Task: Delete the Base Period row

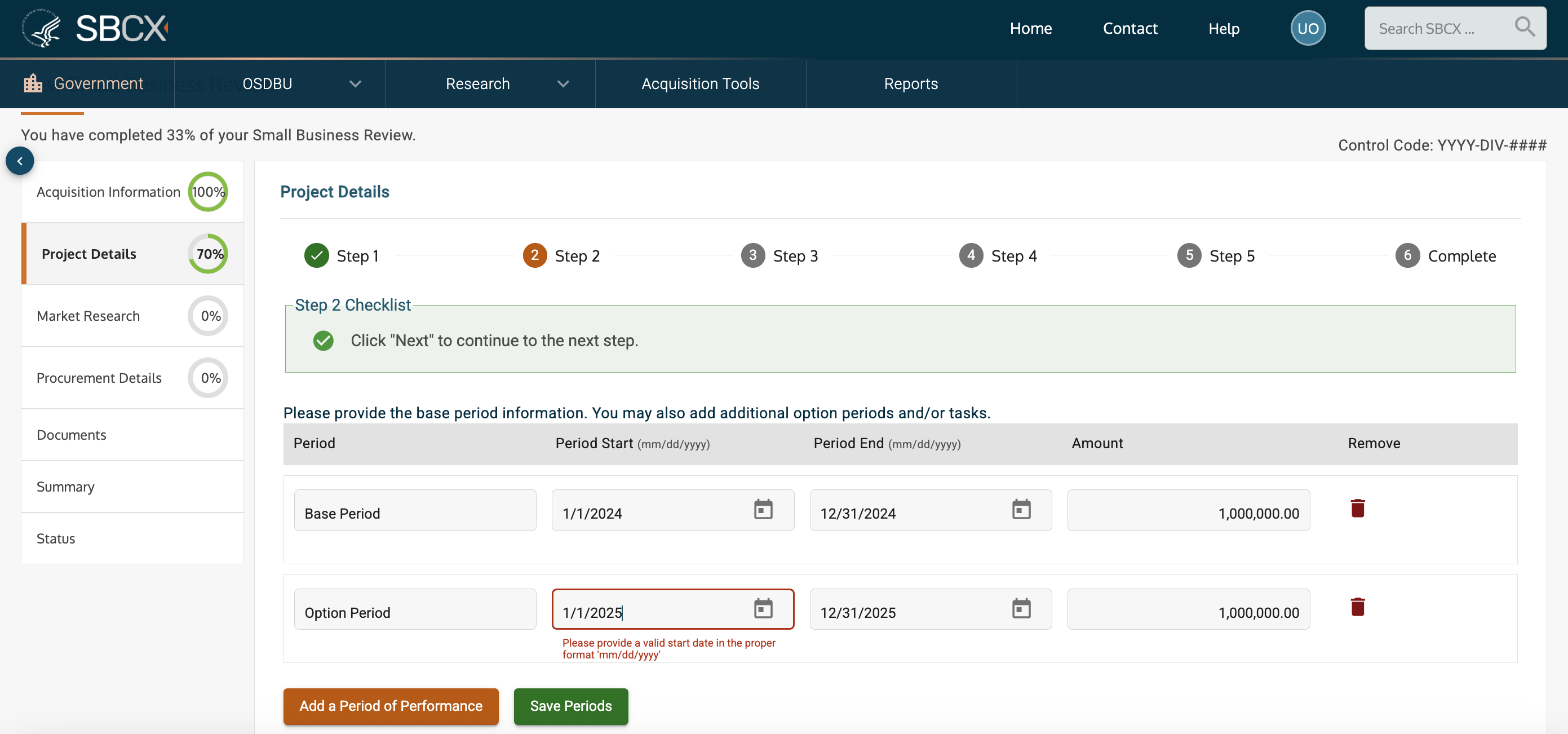Action: point(1357,508)
